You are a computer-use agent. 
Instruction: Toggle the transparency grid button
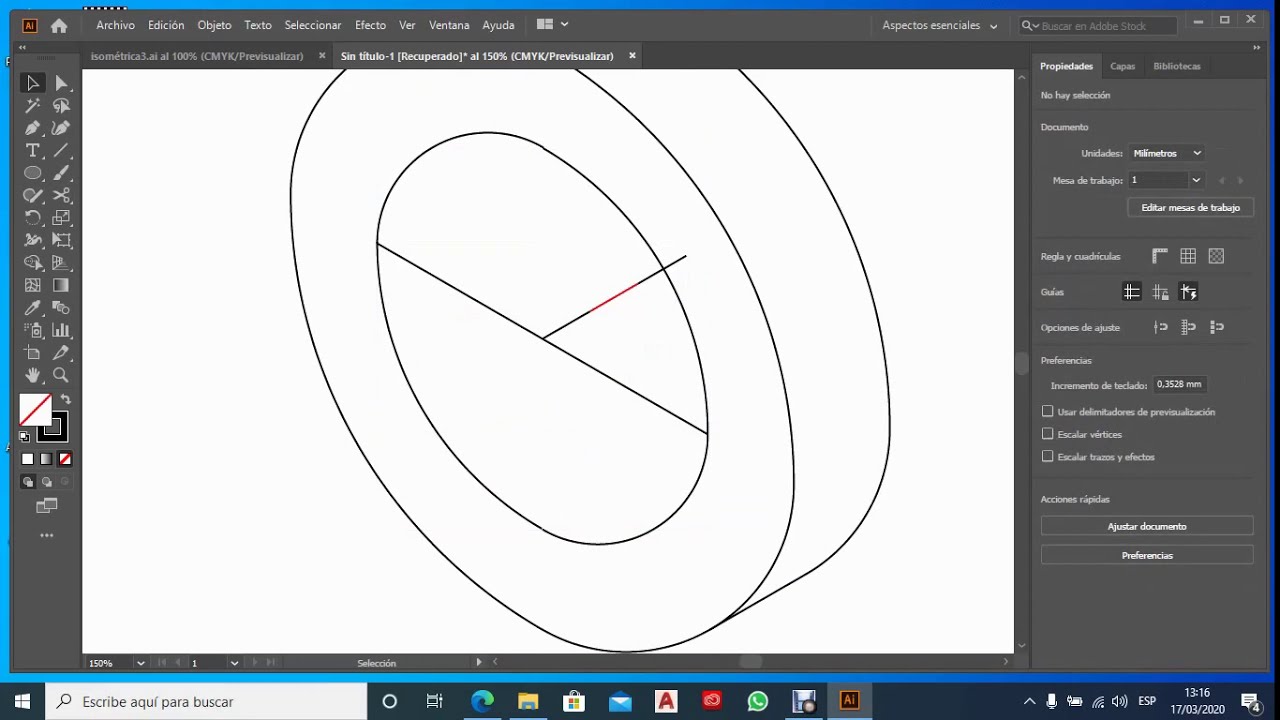tap(1216, 257)
